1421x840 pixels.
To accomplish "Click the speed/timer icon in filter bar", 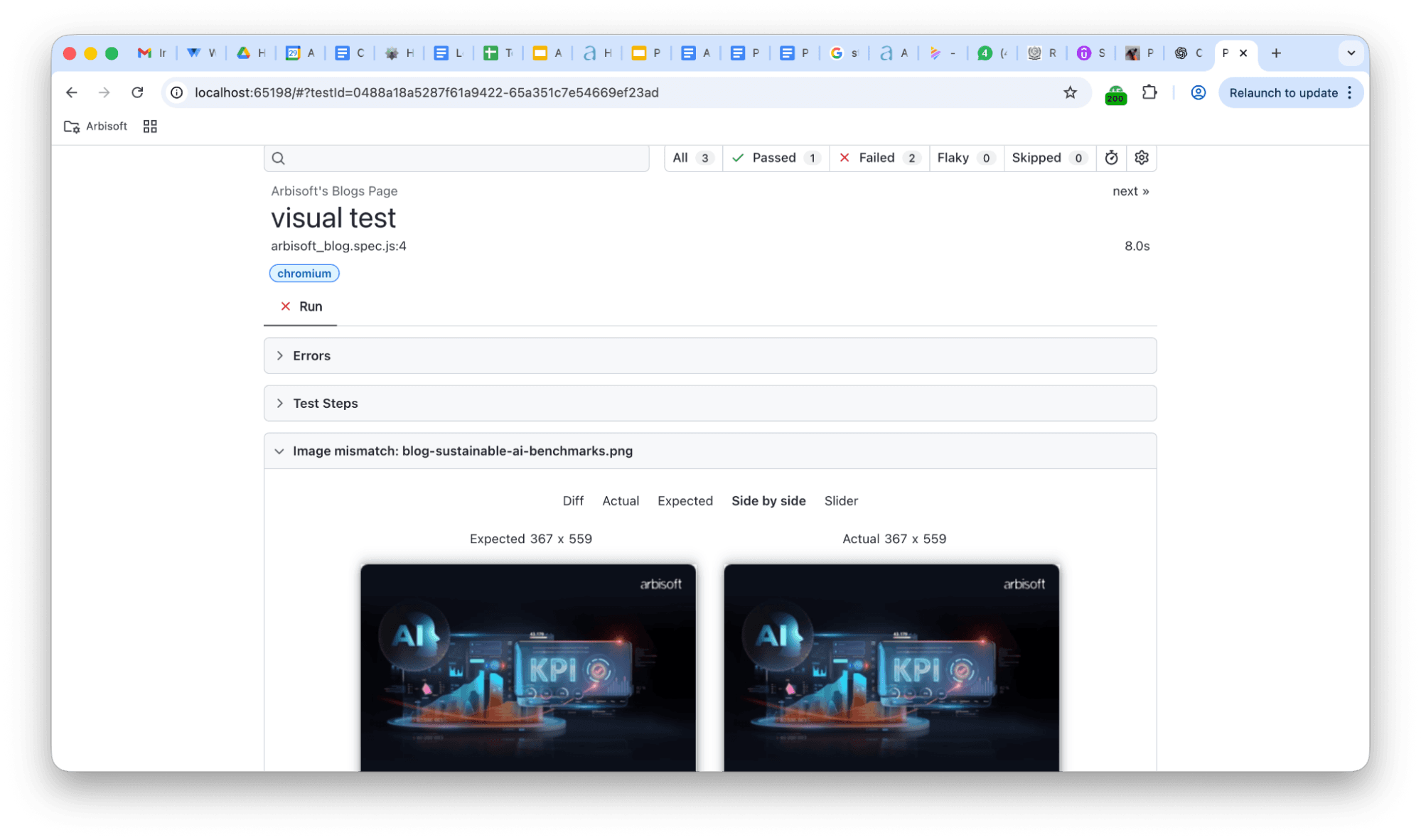I will [1111, 158].
